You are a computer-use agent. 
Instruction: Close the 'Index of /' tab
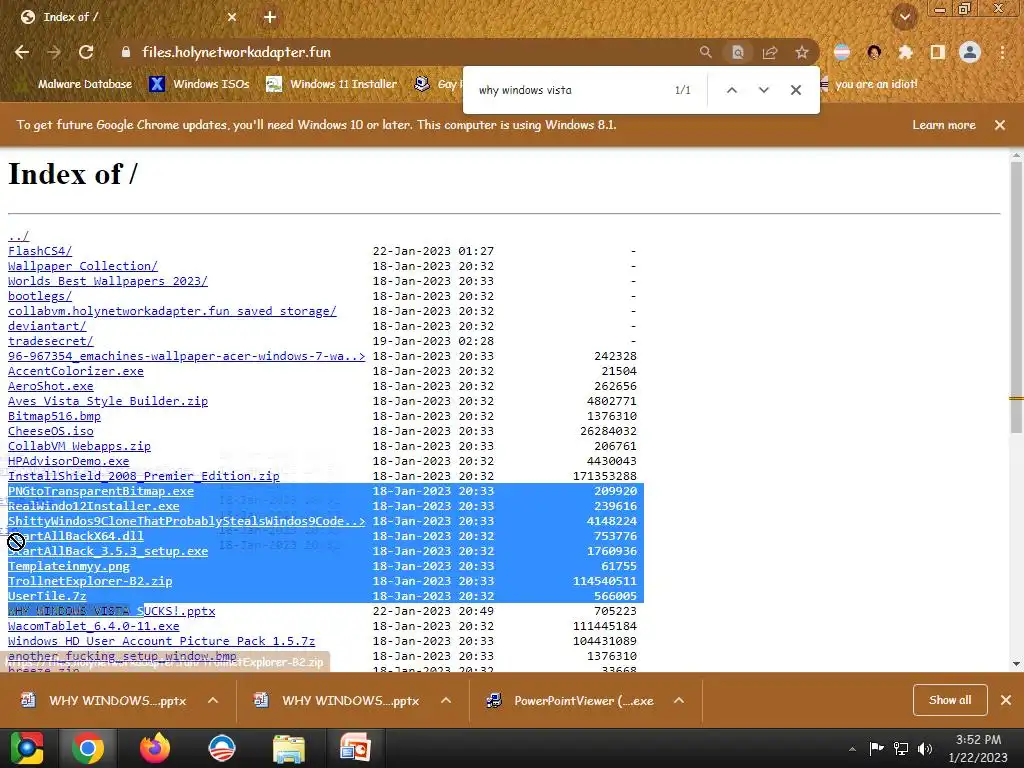point(232,17)
